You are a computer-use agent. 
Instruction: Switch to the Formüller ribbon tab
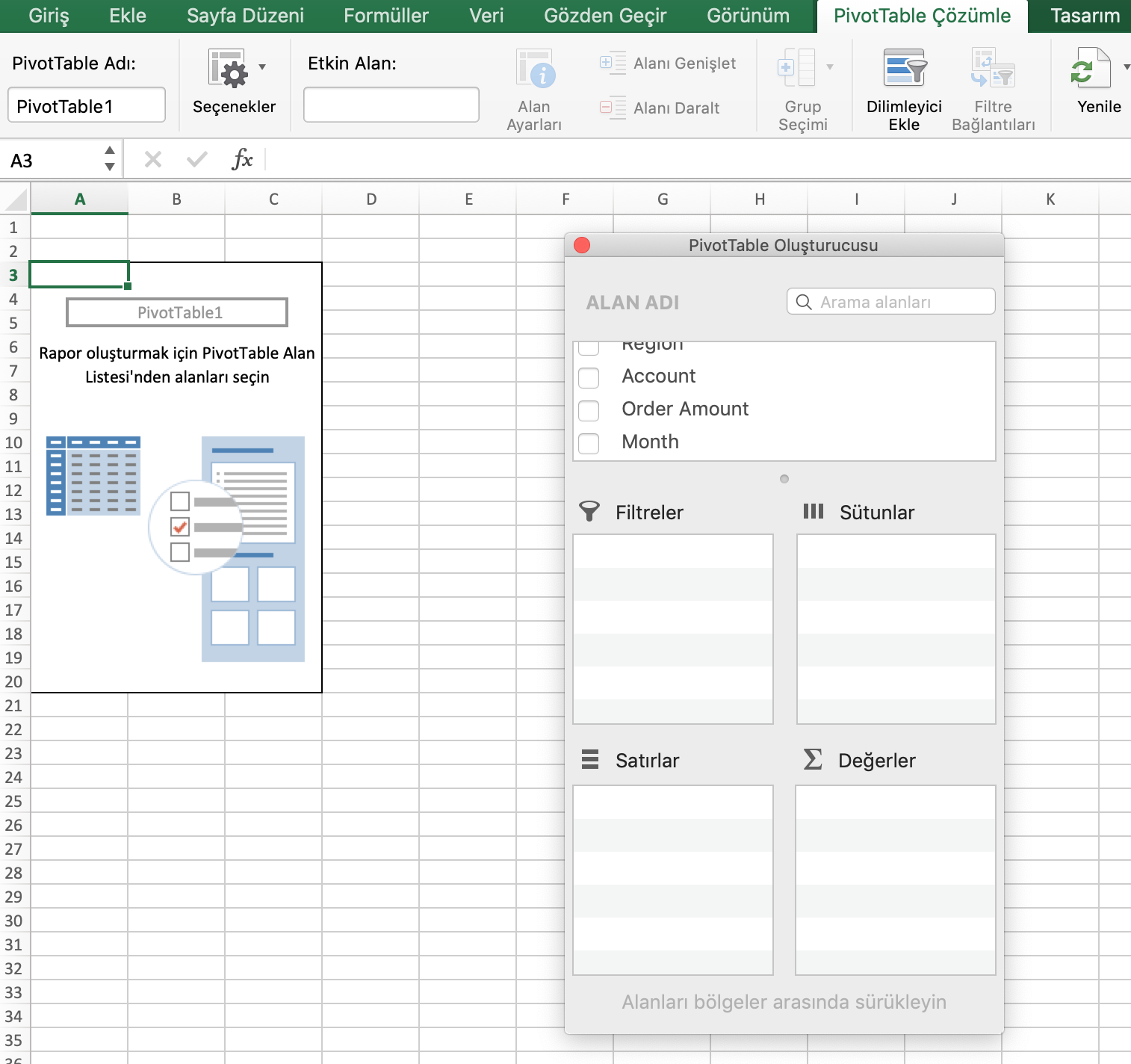tap(385, 16)
